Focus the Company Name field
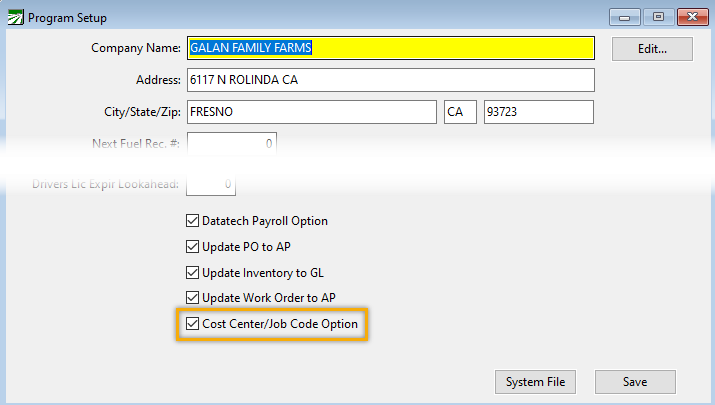This screenshot has width=715, height=405. 390,47
